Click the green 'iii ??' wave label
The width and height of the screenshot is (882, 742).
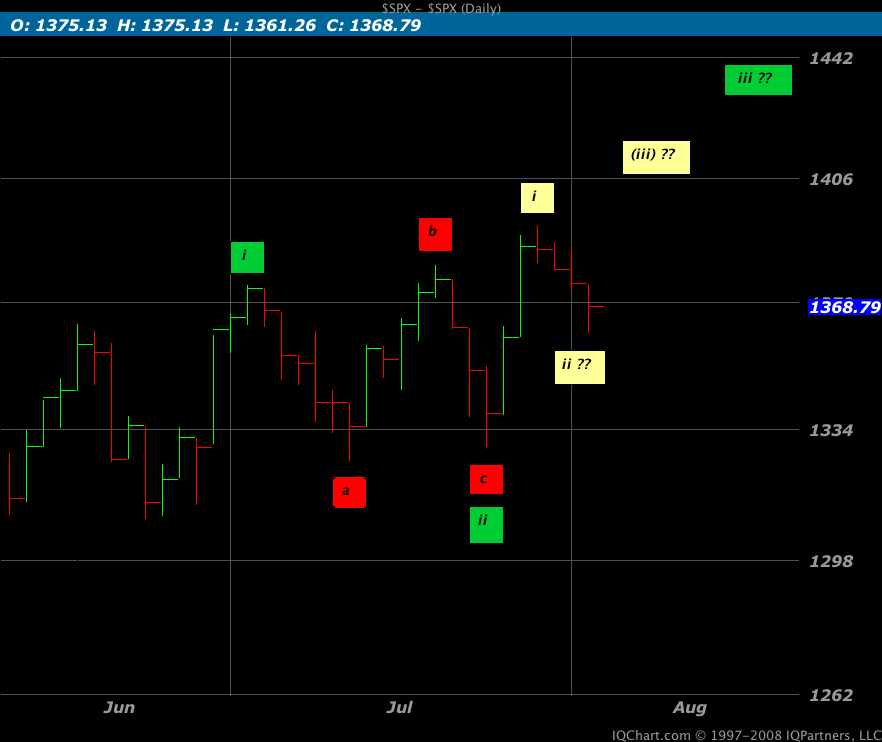point(758,80)
